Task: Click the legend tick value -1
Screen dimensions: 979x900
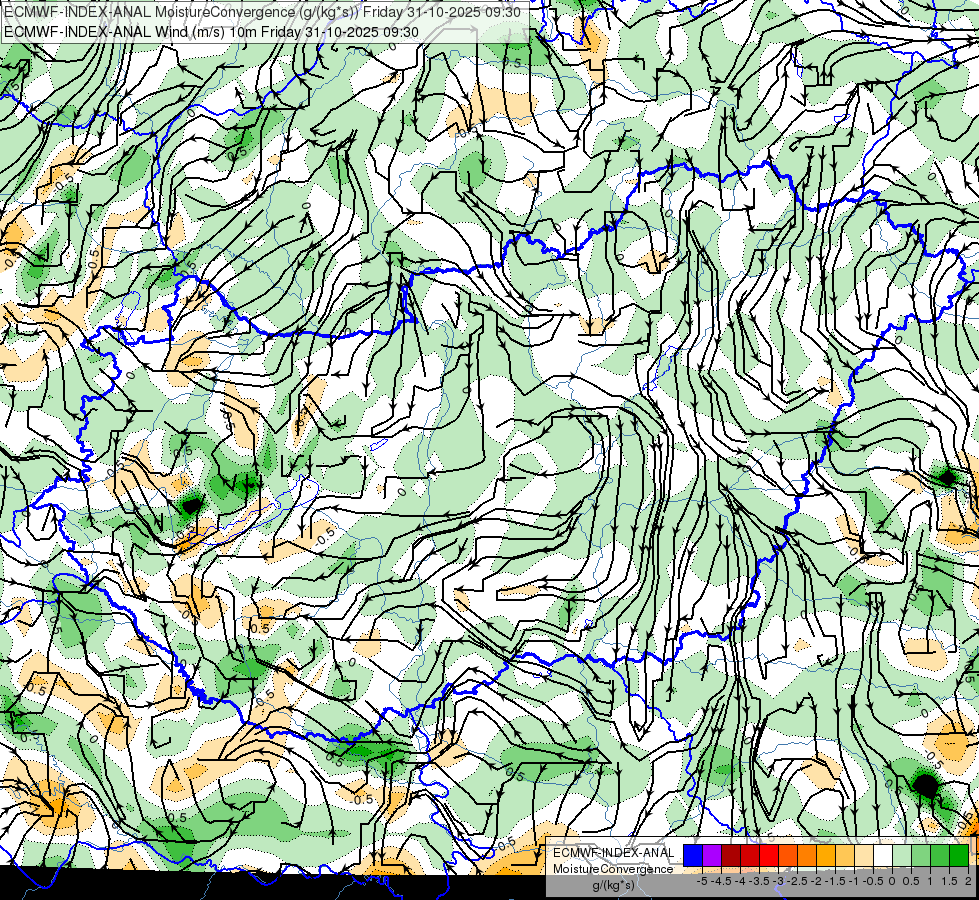Action: [x=854, y=881]
